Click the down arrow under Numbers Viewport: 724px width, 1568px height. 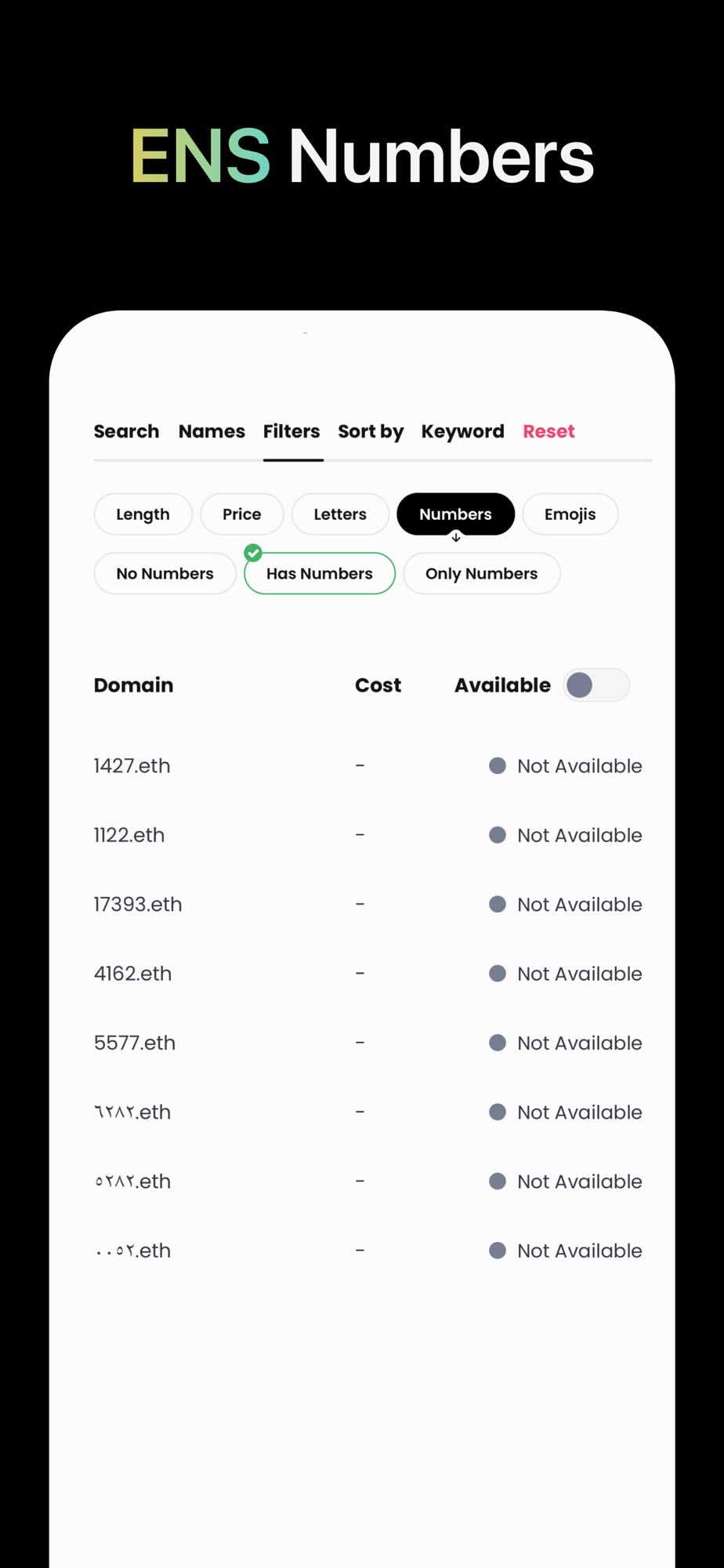tap(456, 537)
